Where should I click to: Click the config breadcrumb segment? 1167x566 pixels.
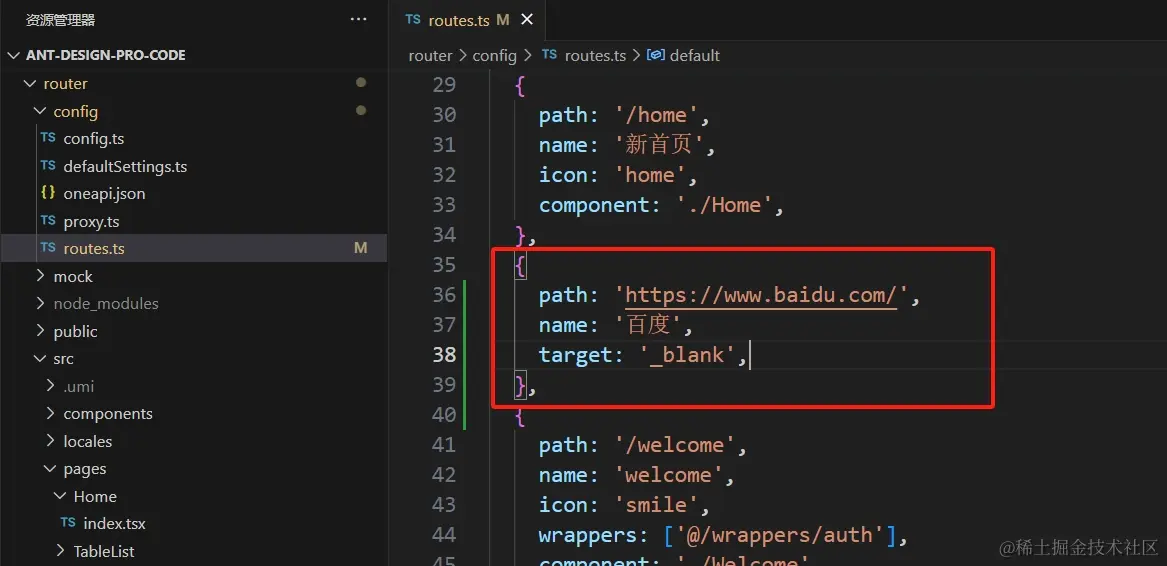(494, 56)
